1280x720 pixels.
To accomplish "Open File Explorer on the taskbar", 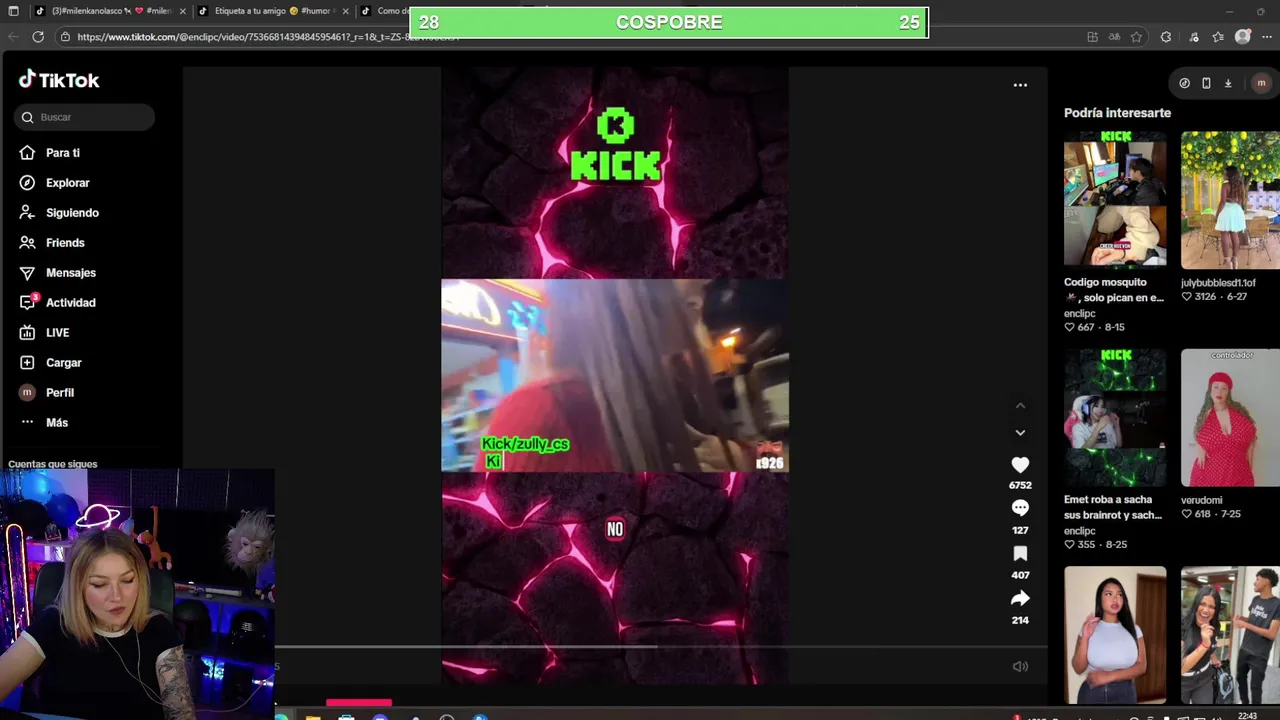I will pos(312,716).
